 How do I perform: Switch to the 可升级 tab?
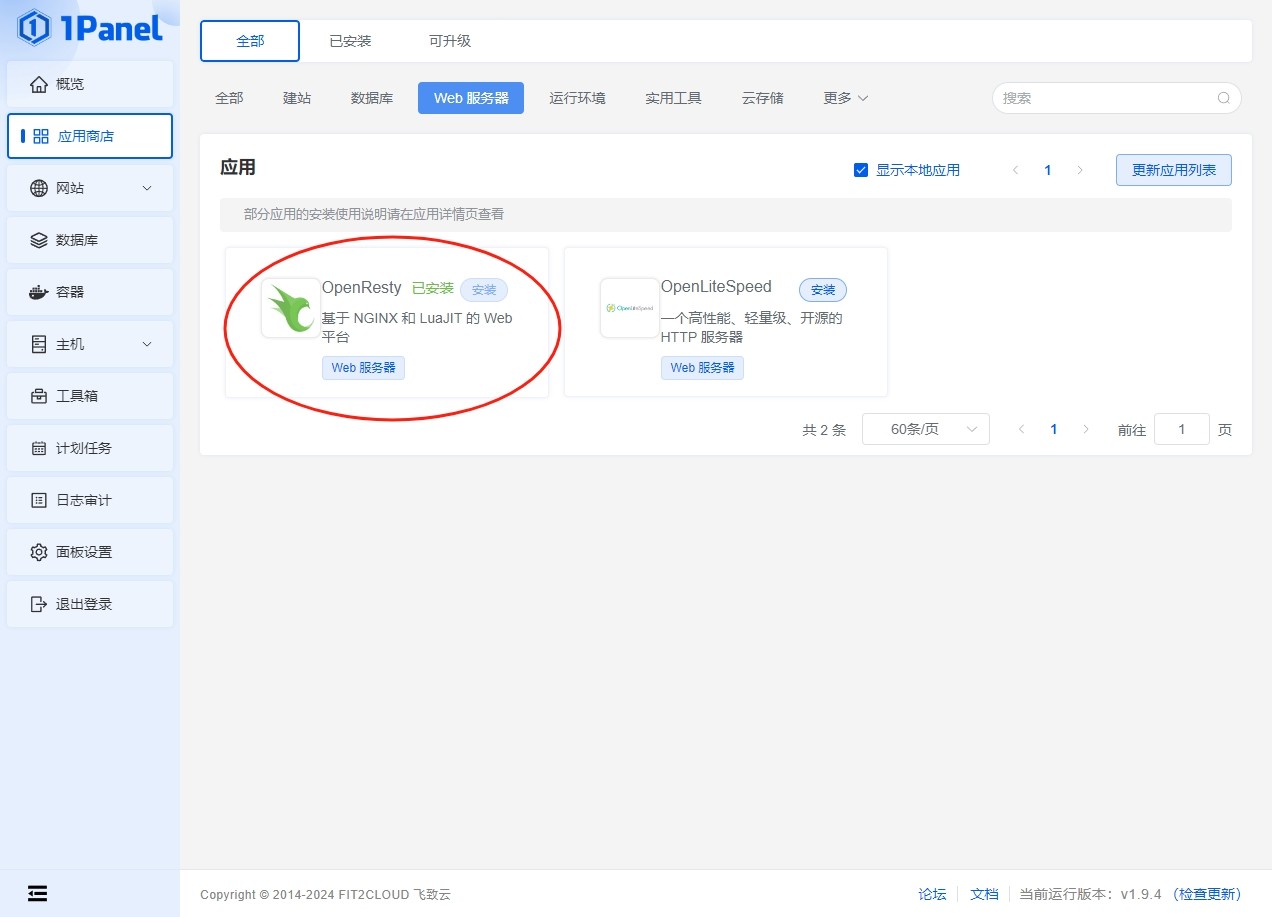(450, 41)
